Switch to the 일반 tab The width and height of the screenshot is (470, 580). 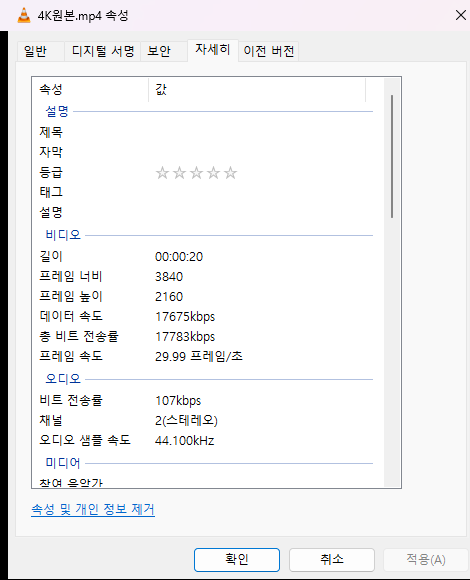tap(40, 51)
